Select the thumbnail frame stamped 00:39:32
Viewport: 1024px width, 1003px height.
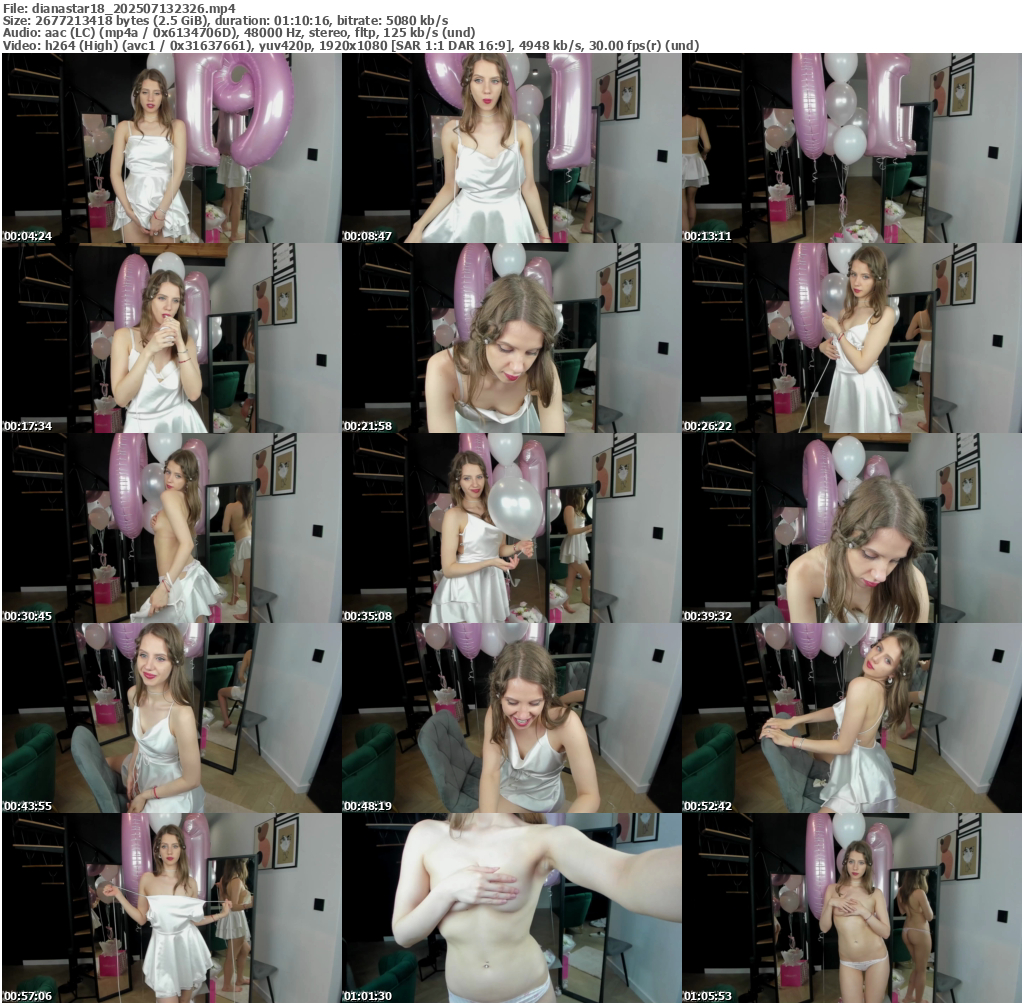coord(852,528)
